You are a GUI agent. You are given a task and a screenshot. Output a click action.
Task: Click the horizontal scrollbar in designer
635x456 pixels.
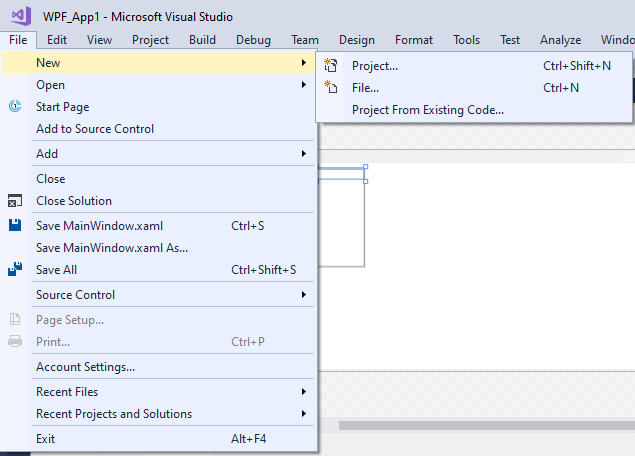[487, 425]
